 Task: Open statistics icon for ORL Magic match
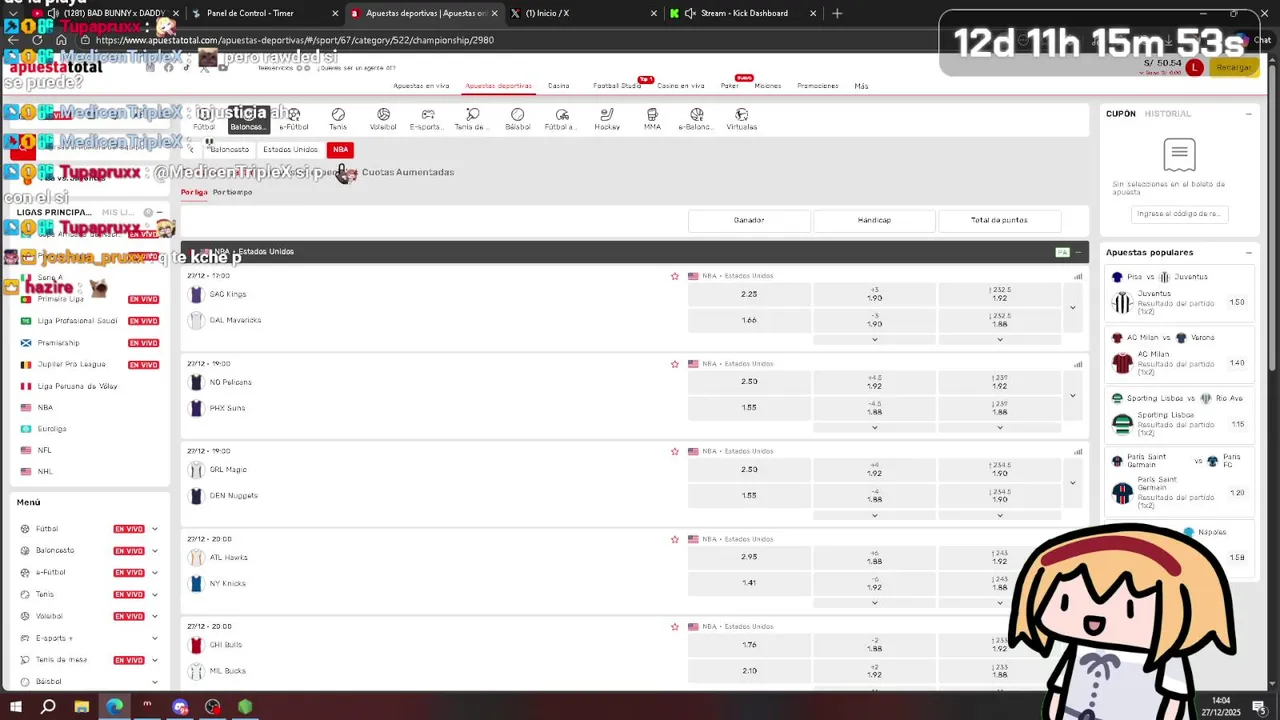coord(1078,451)
